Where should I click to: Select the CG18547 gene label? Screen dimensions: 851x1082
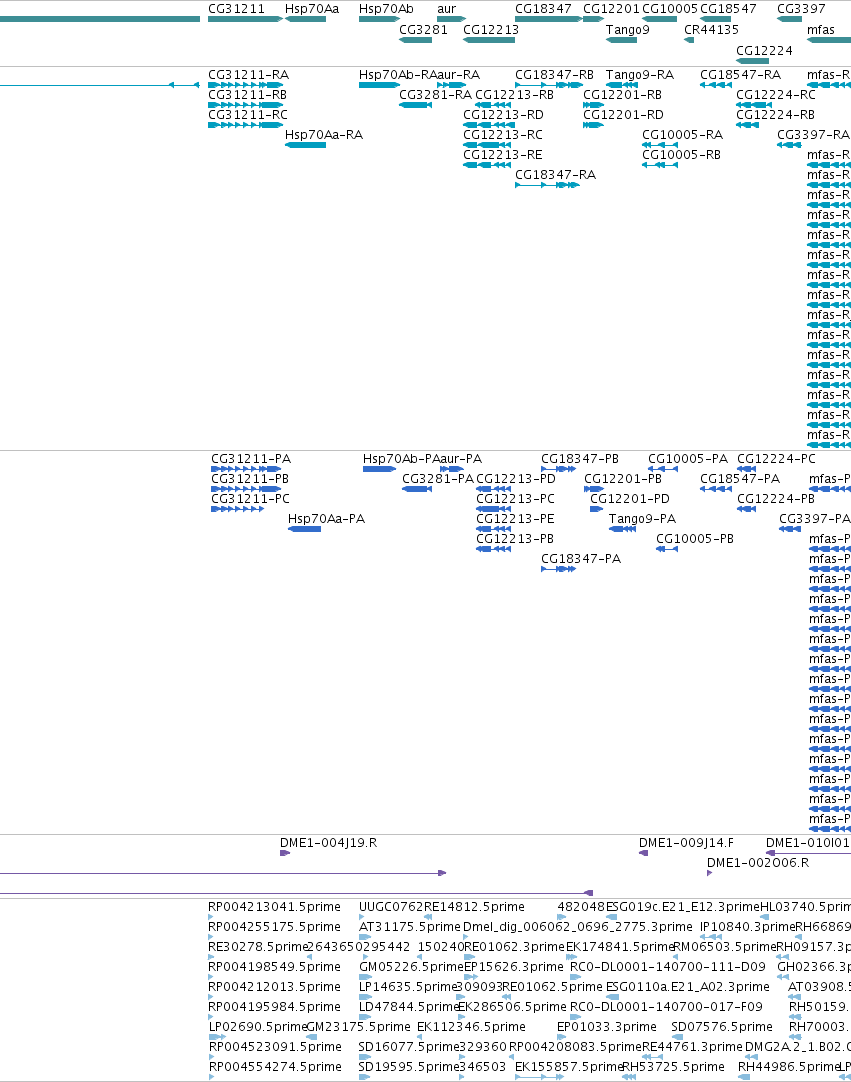pos(728,9)
